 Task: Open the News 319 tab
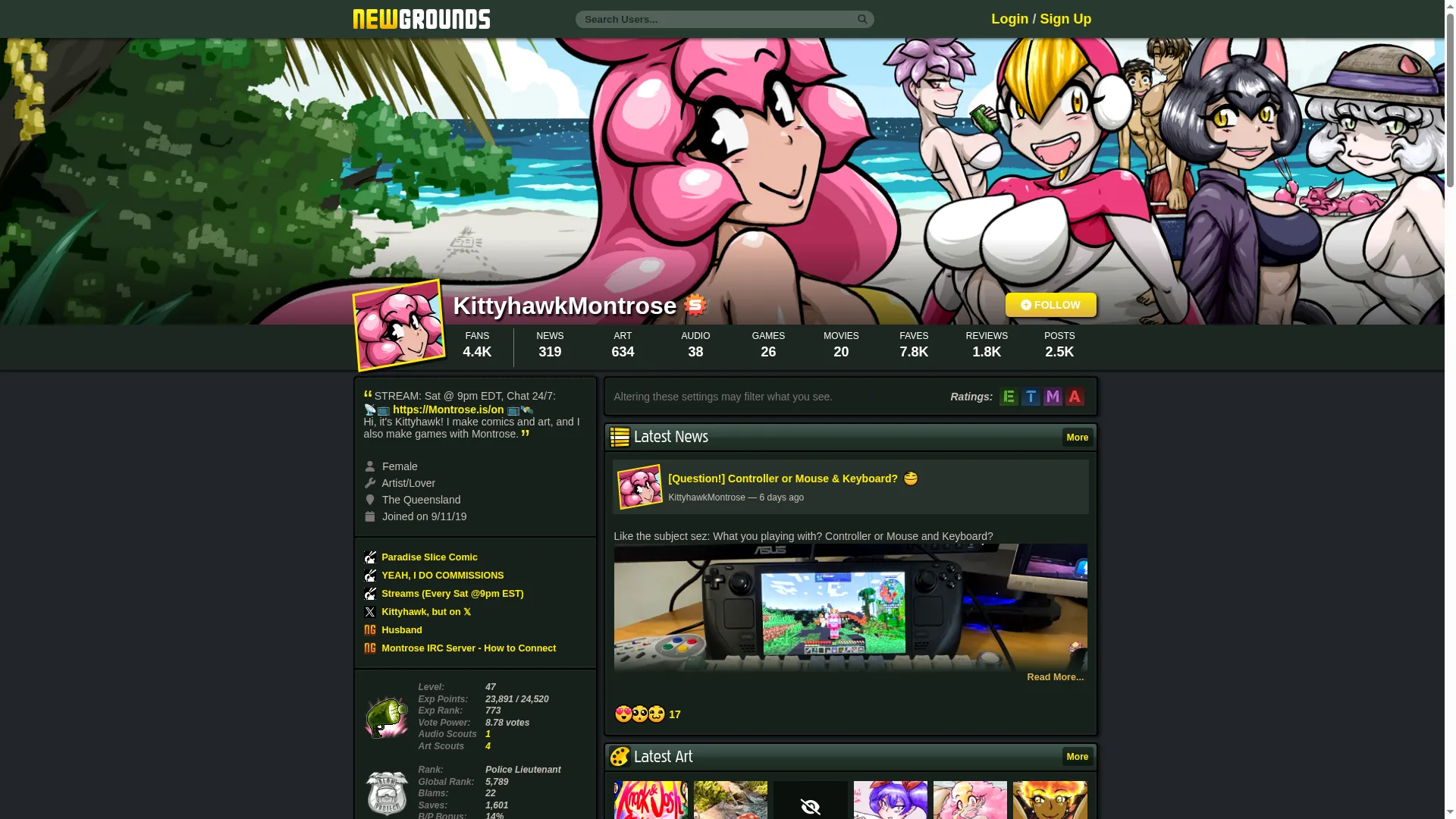[x=550, y=345]
